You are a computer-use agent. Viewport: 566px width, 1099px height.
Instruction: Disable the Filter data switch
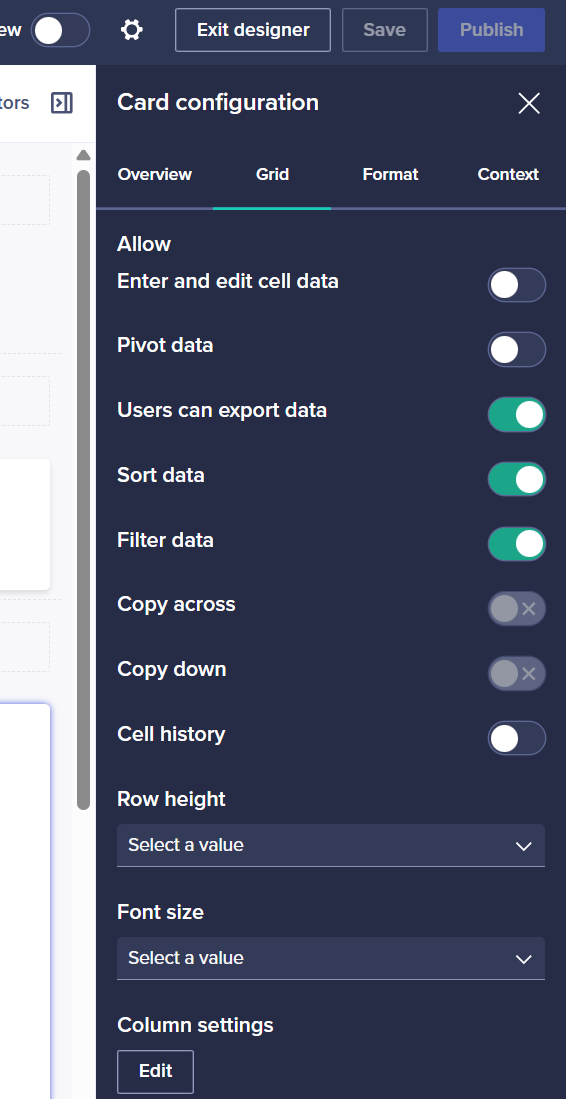(x=517, y=544)
